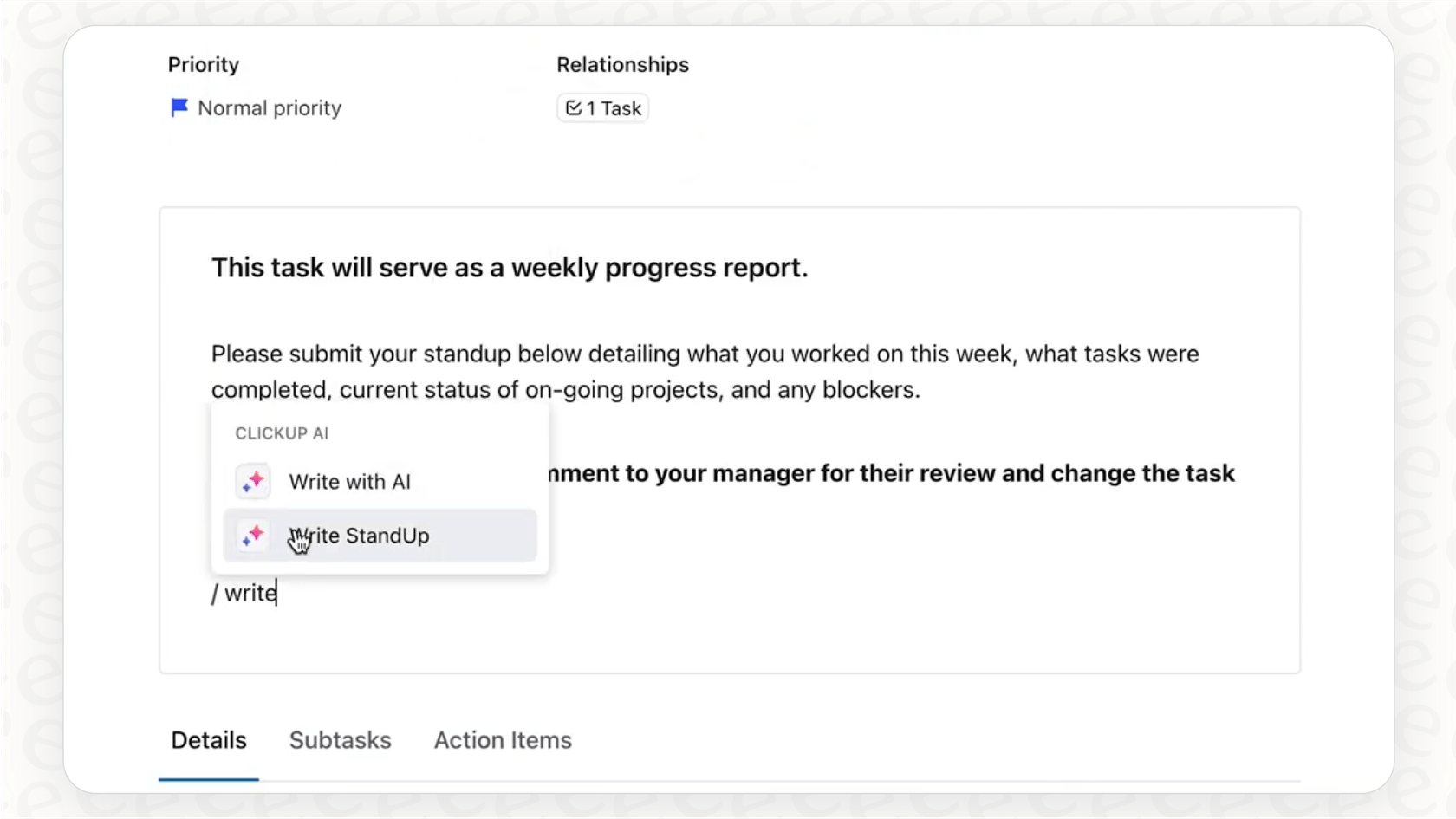Click the weekly progress report heading
Viewport: 1456px width, 819px height.
509,268
